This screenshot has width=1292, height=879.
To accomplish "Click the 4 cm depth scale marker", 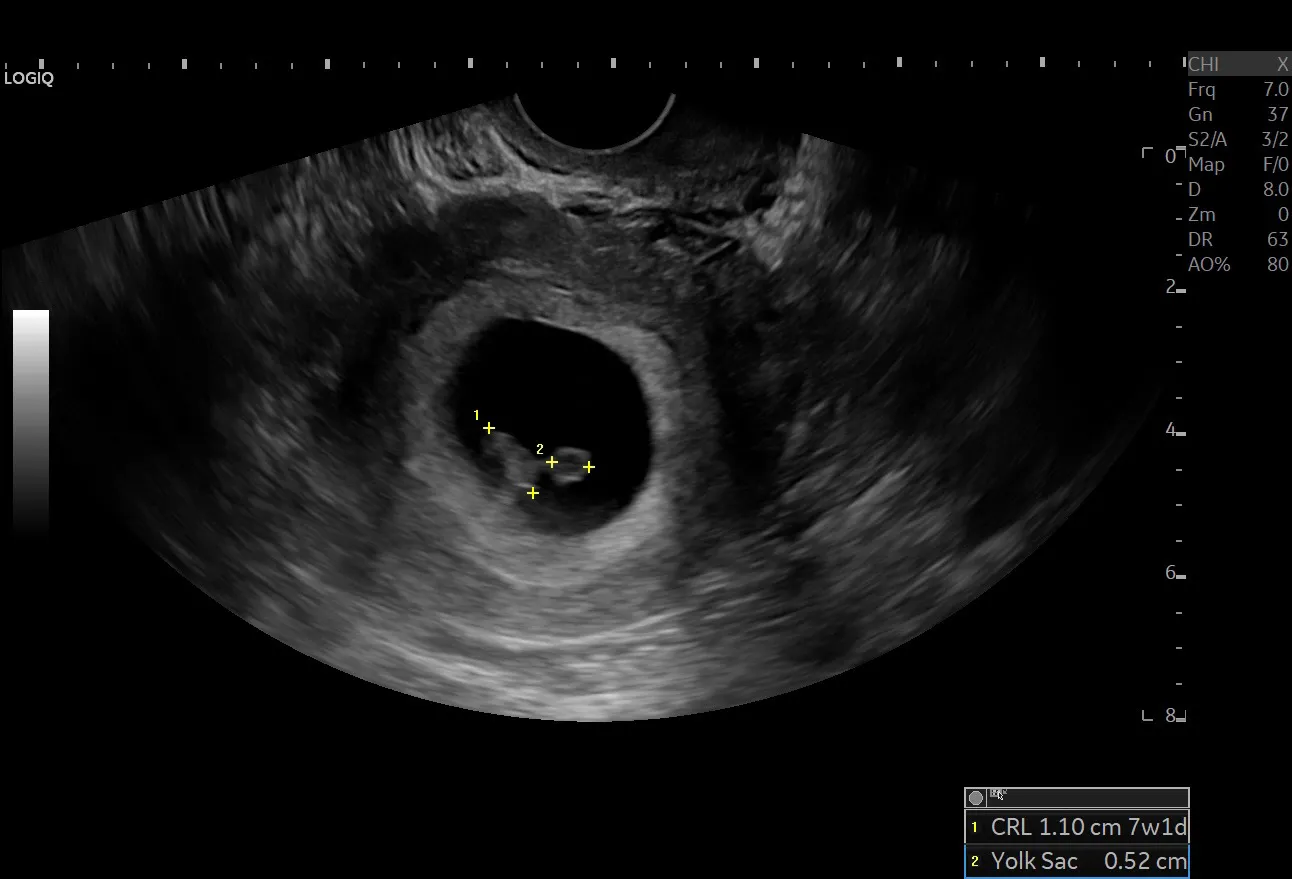I will pos(1171,430).
